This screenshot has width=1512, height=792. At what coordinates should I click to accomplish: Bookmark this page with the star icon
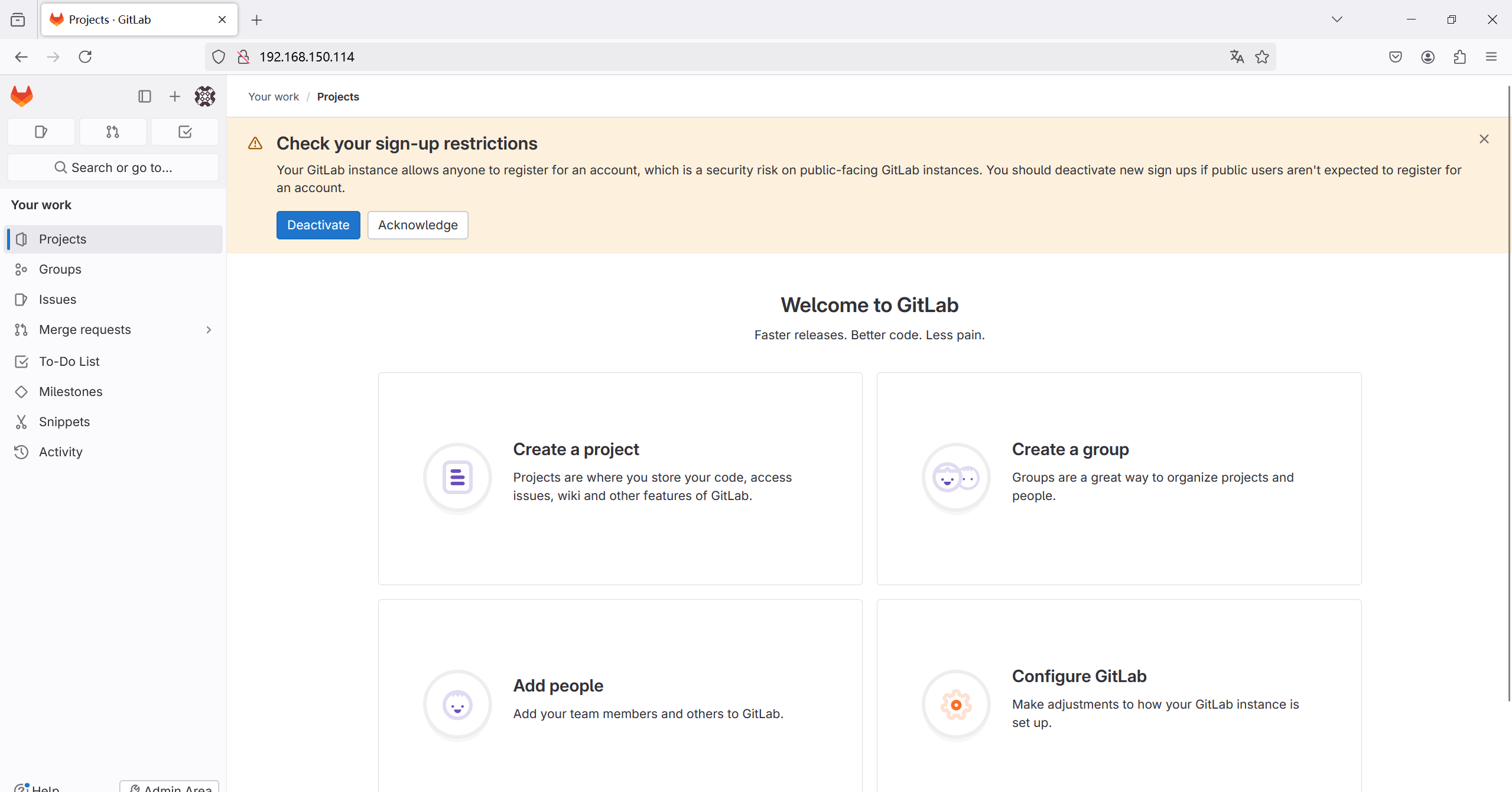pyautogui.click(x=1262, y=57)
